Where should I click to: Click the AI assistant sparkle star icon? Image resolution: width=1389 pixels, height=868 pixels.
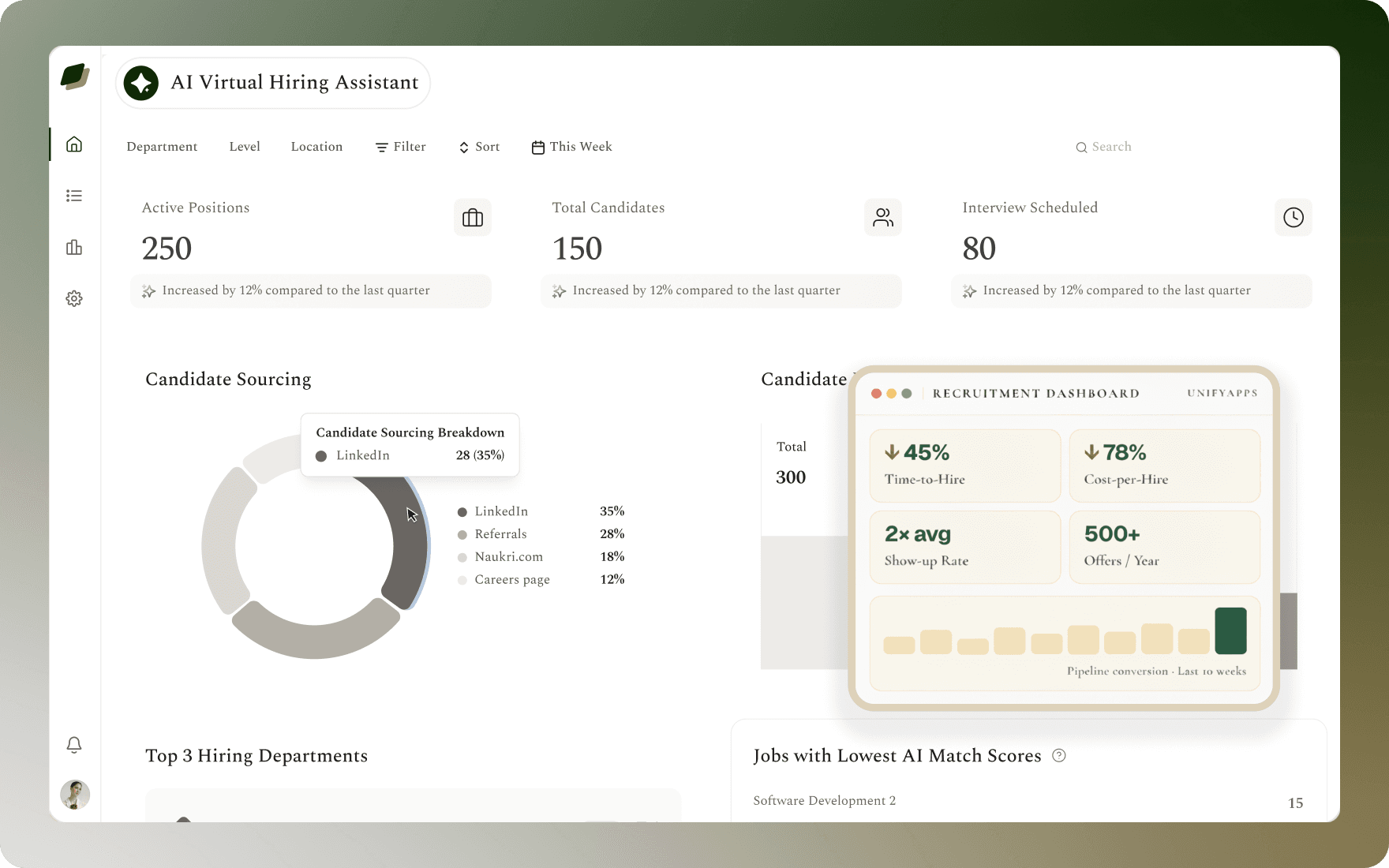tap(141, 83)
